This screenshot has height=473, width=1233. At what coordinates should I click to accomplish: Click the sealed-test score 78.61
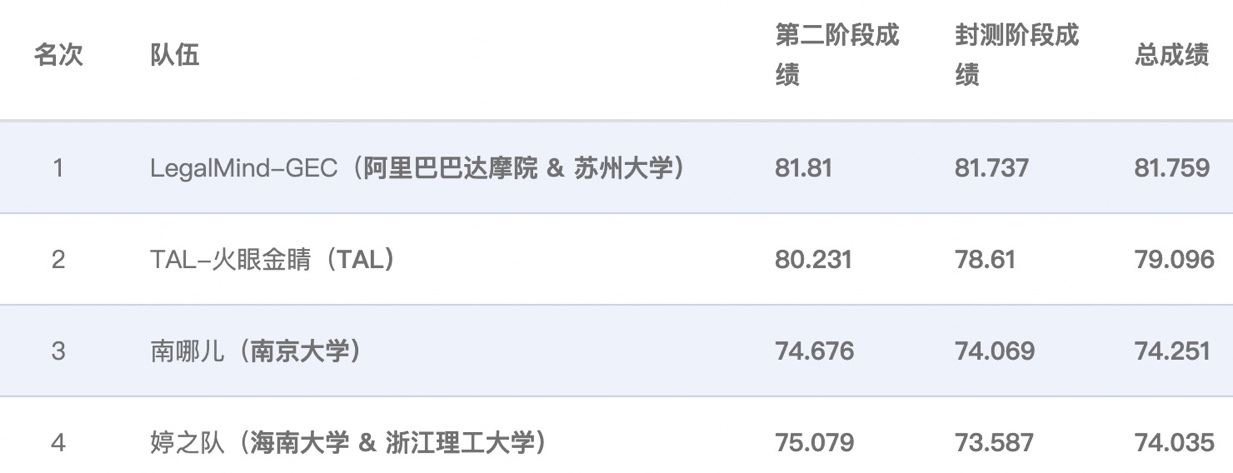[x=985, y=260]
